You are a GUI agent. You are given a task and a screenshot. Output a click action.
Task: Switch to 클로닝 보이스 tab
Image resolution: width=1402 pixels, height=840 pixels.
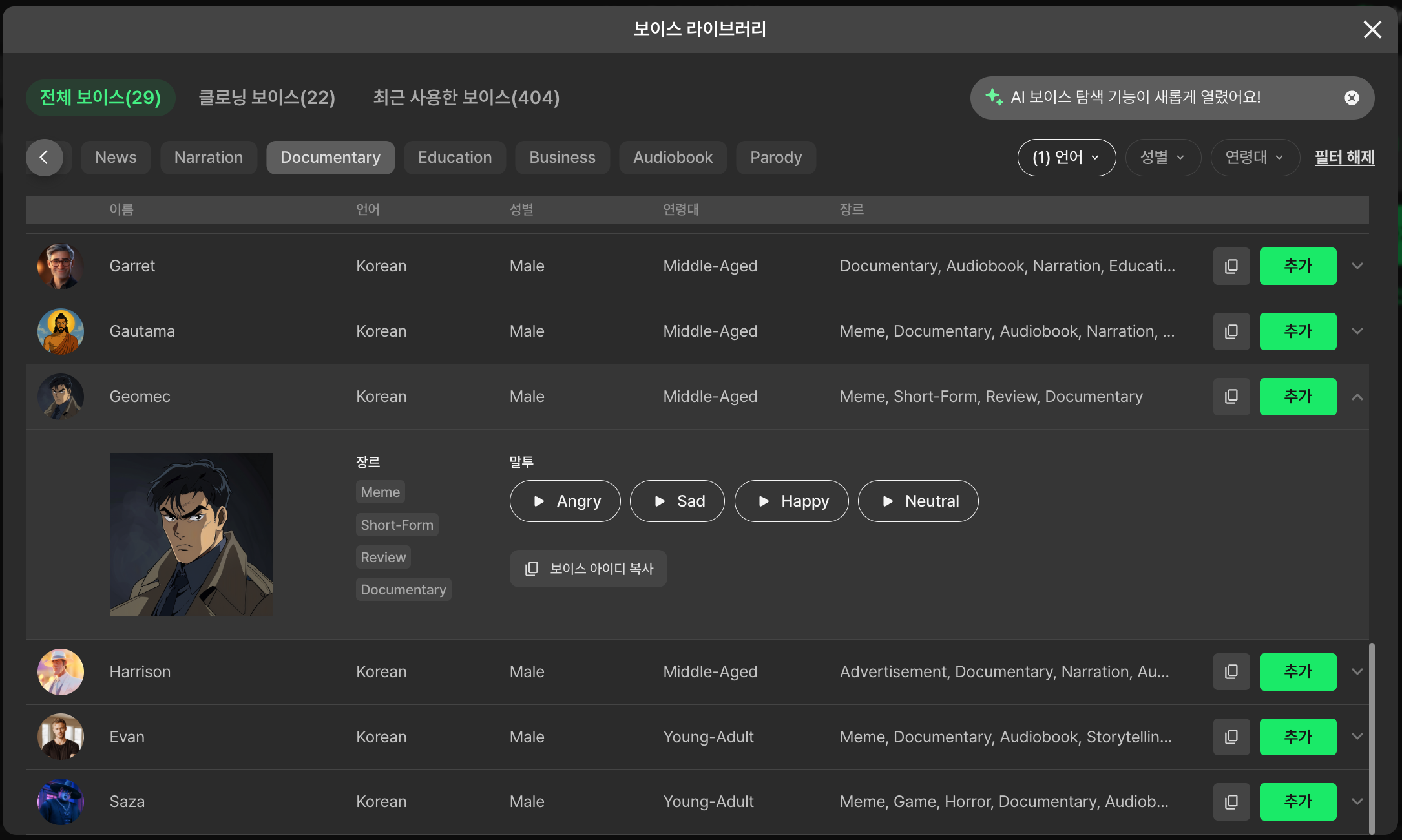pyautogui.click(x=267, y=98)
